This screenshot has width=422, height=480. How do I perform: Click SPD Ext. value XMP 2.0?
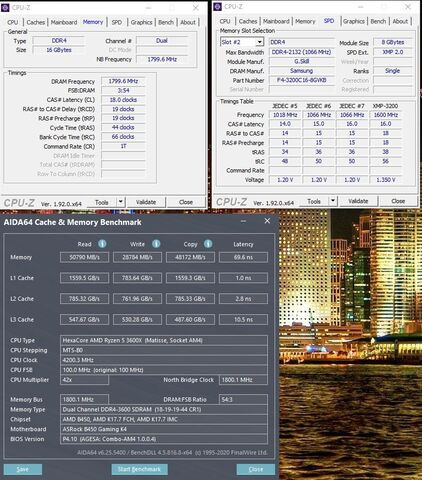393,52
